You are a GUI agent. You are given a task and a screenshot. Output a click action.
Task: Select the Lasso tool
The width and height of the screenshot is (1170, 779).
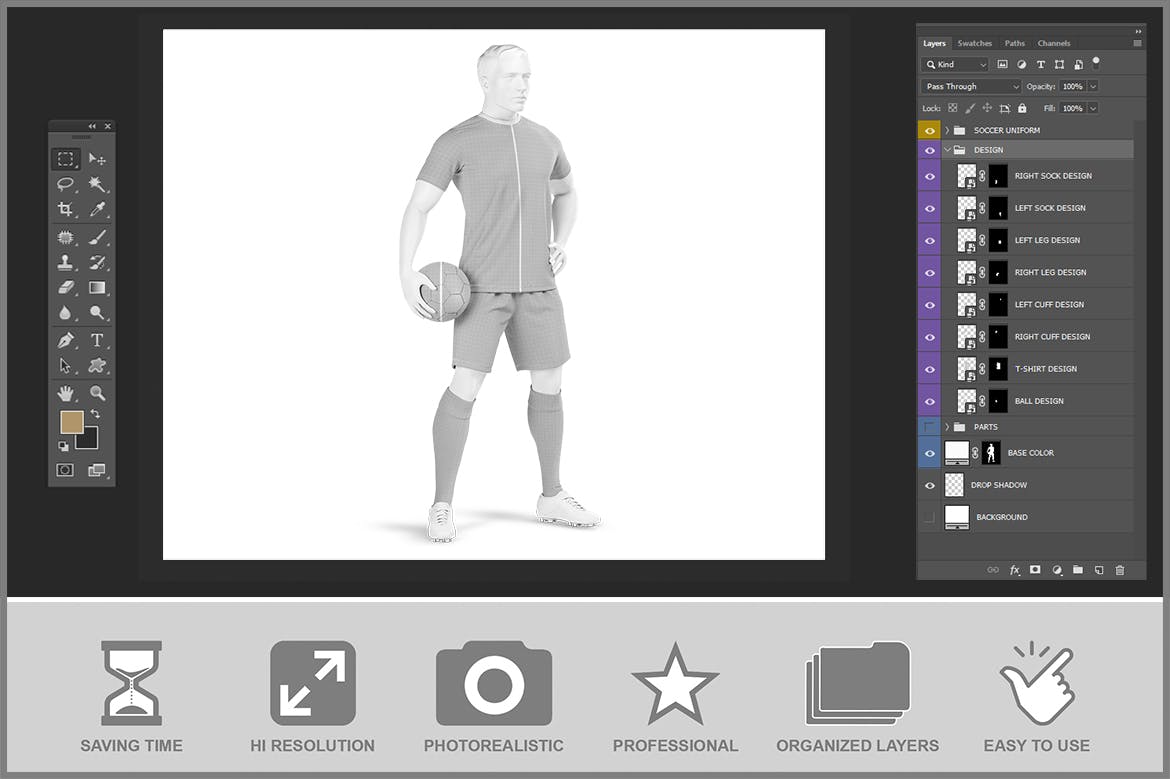pyautogui.click(x=65, y=184)
